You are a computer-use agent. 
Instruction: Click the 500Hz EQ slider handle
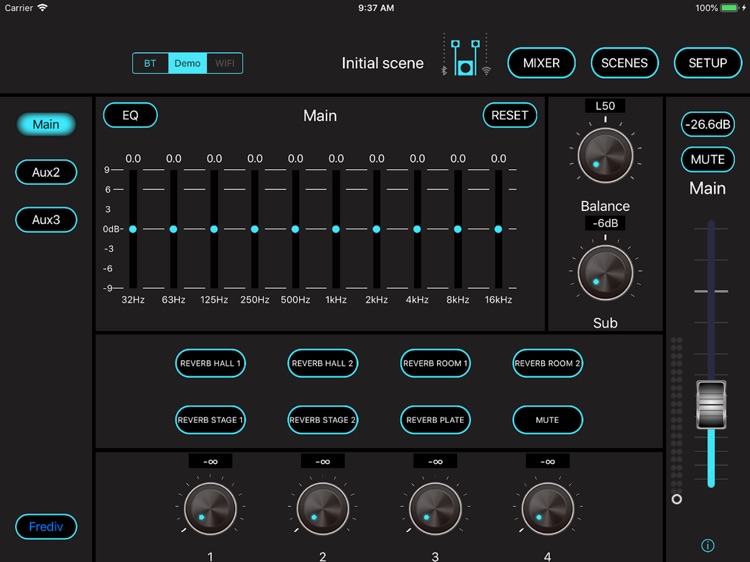[295, 229]
